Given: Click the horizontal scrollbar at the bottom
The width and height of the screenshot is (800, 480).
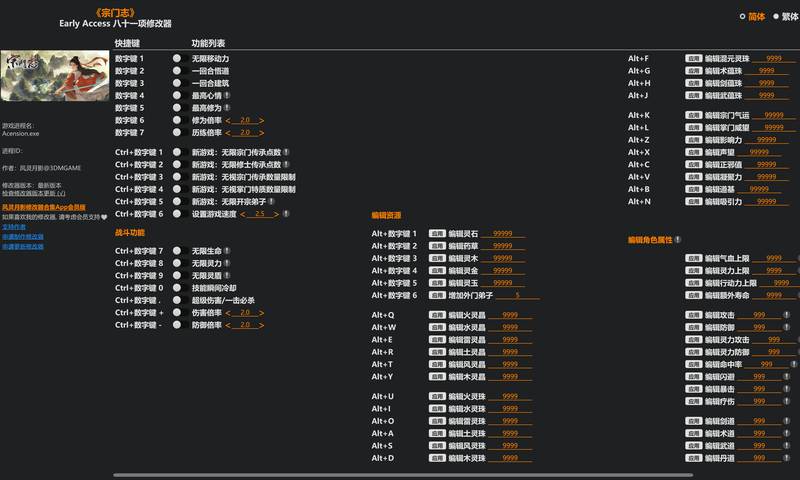Looking at the screenshot, I should coord(403,475).
